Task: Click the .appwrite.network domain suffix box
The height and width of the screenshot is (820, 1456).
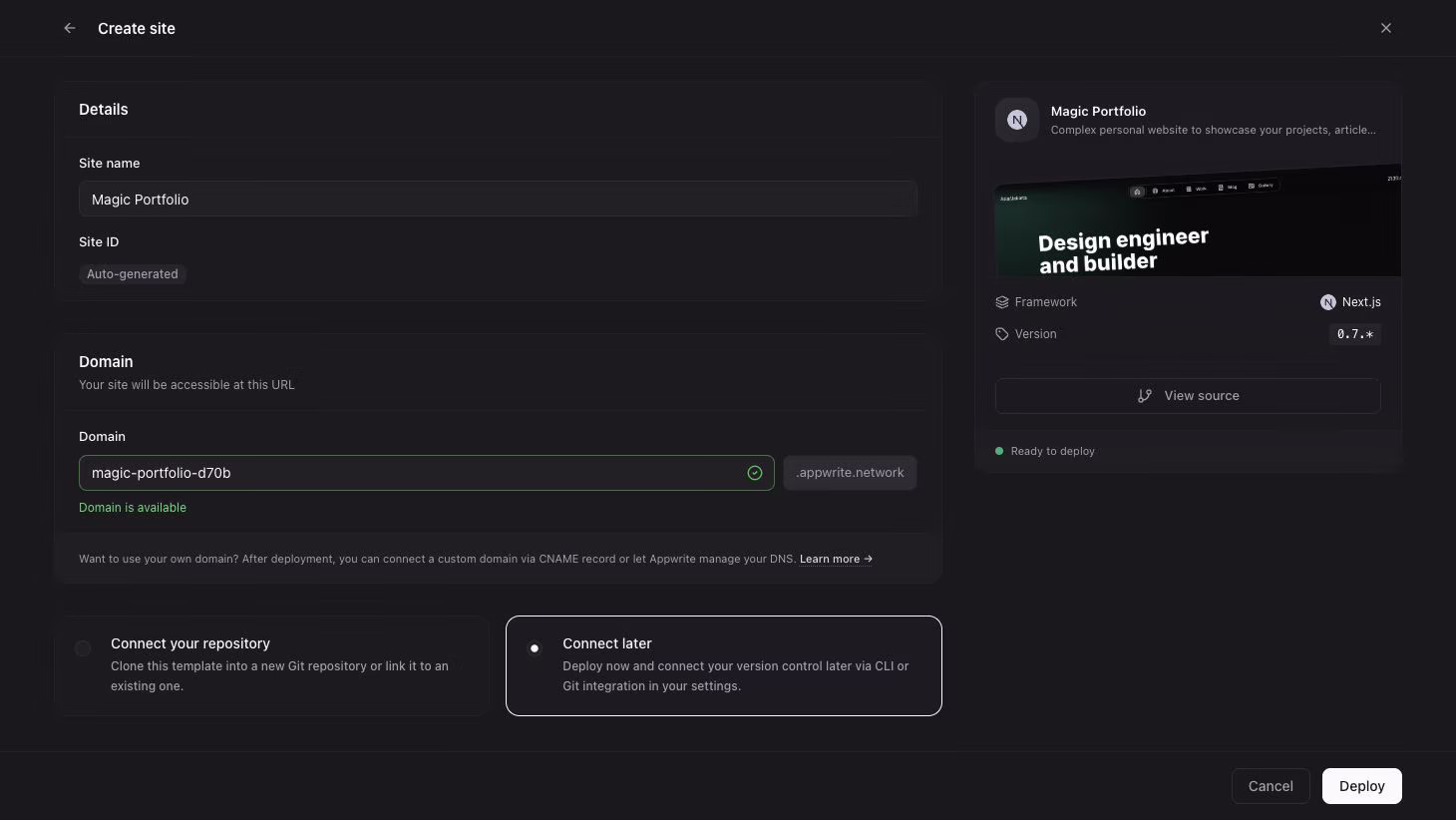Action: pos(850,473)
